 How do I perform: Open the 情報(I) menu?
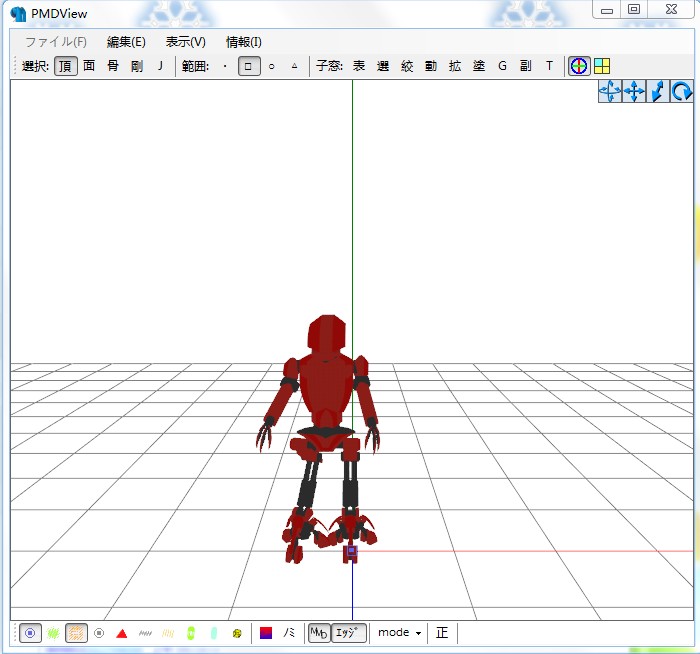point(244,42)
